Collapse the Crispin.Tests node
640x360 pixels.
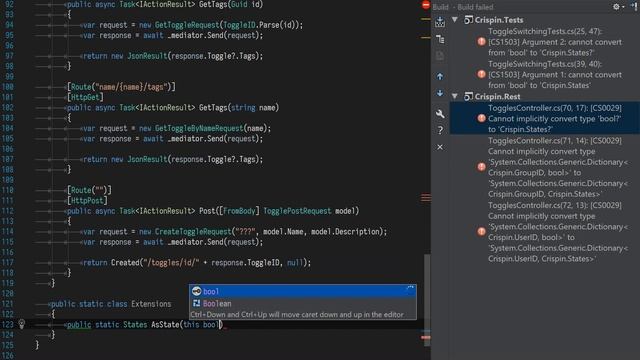(x=455, y=19)
